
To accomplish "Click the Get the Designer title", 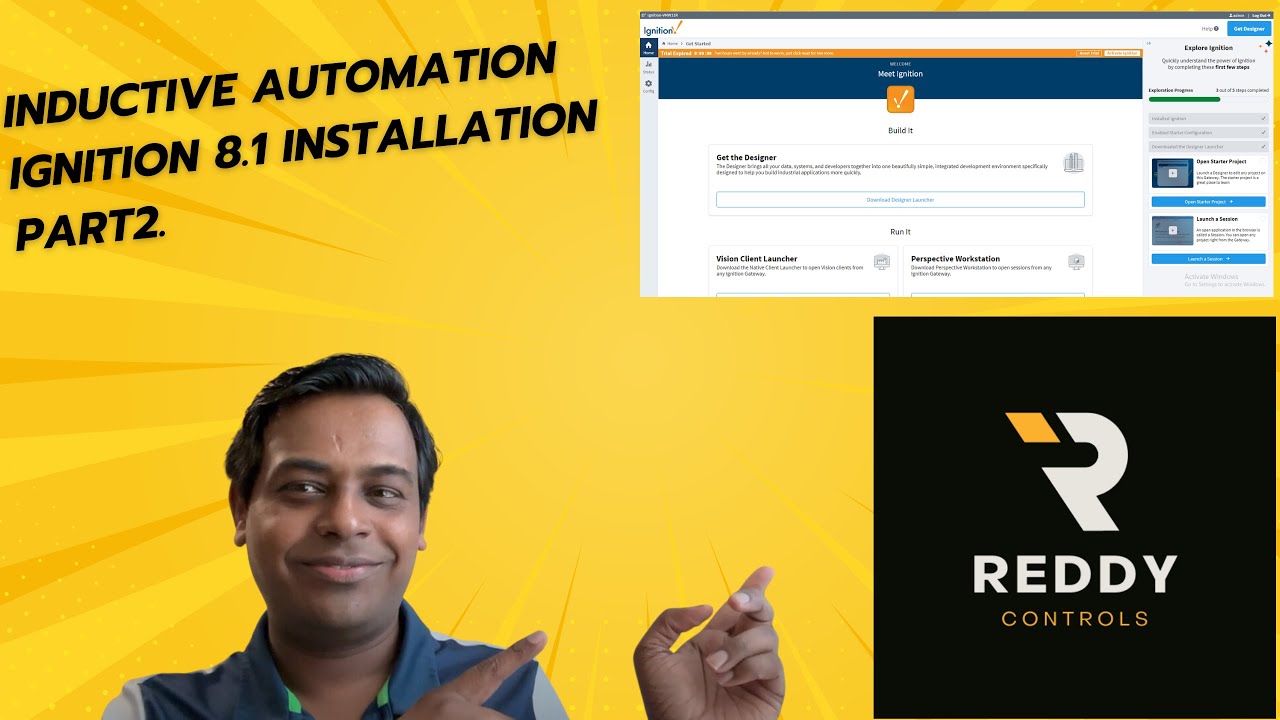I will [x=746, y=158].
